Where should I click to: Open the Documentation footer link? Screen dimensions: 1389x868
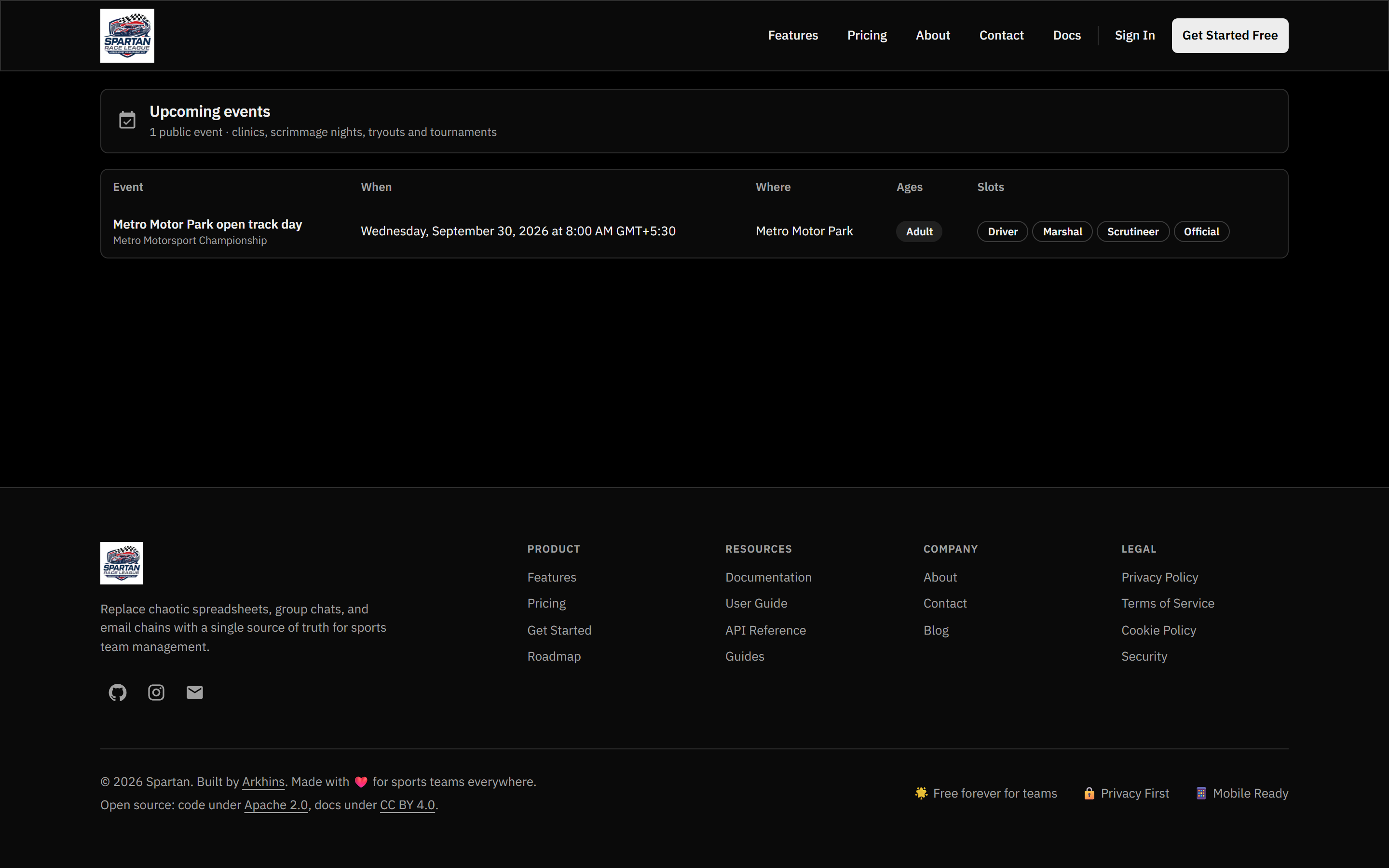tap(768, 577)
